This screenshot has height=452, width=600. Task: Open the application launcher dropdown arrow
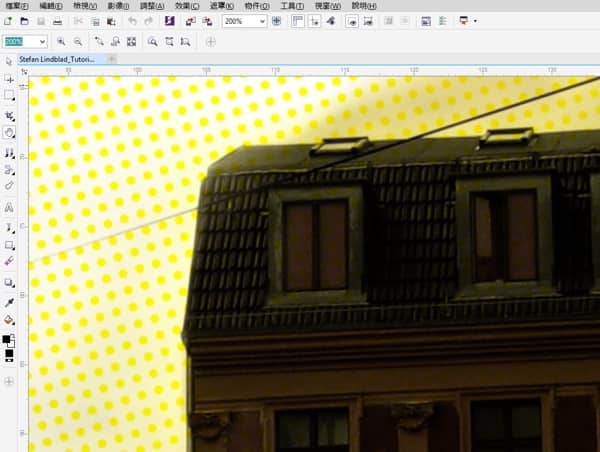click(475, 21)
